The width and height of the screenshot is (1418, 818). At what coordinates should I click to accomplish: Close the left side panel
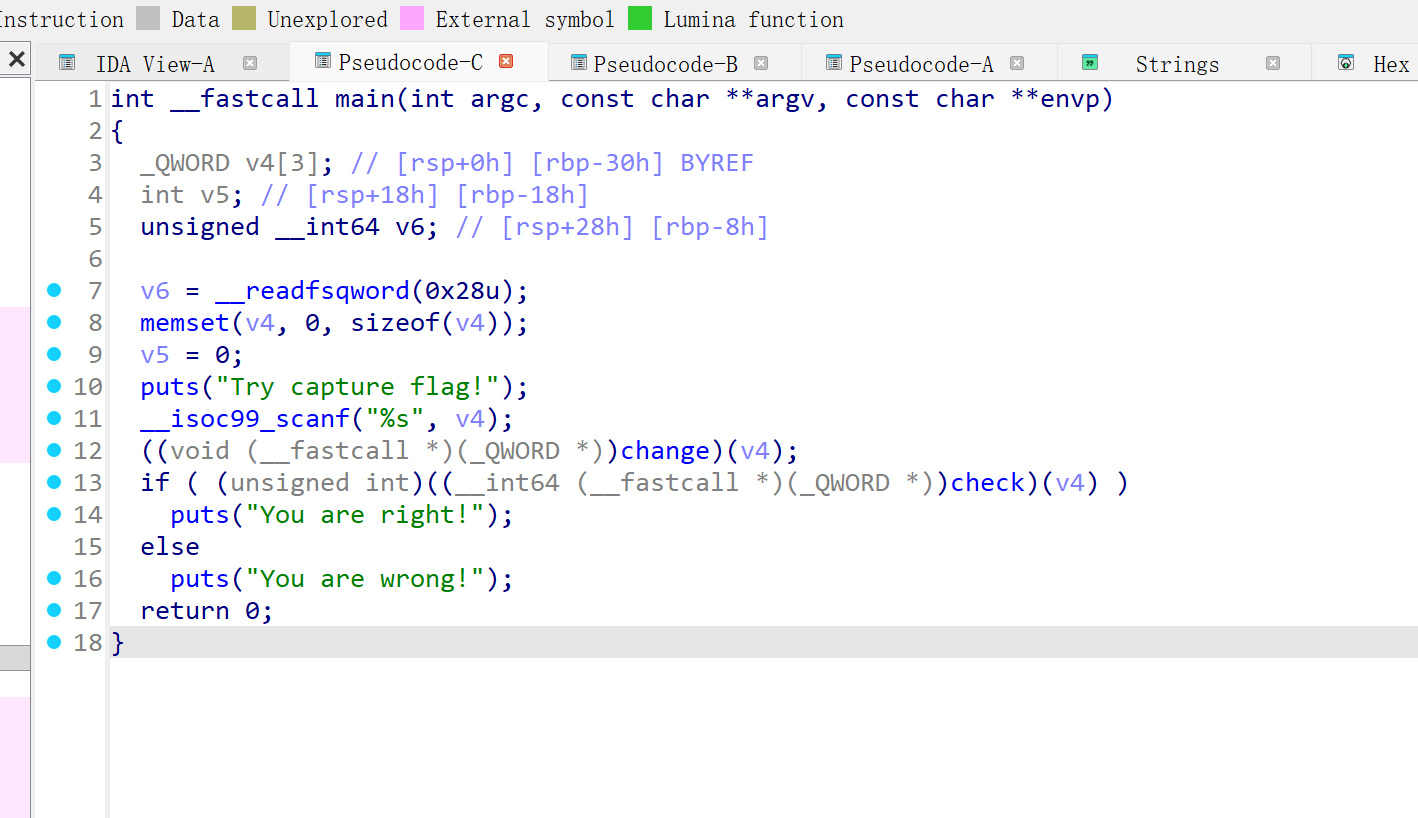[16, 60]
